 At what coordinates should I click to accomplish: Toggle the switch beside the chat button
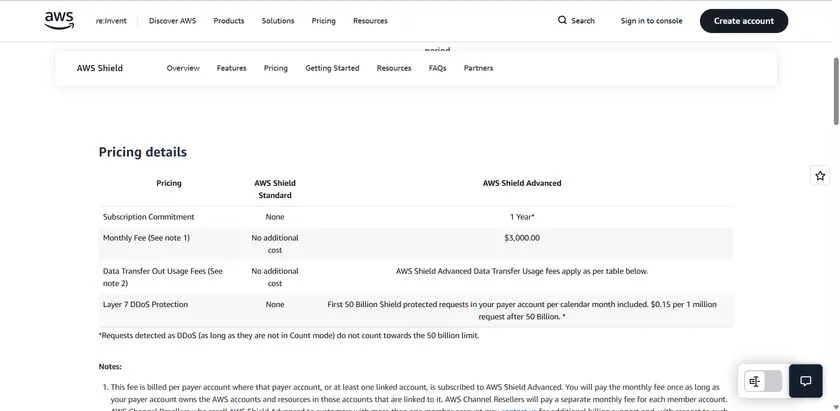(763, 382)
